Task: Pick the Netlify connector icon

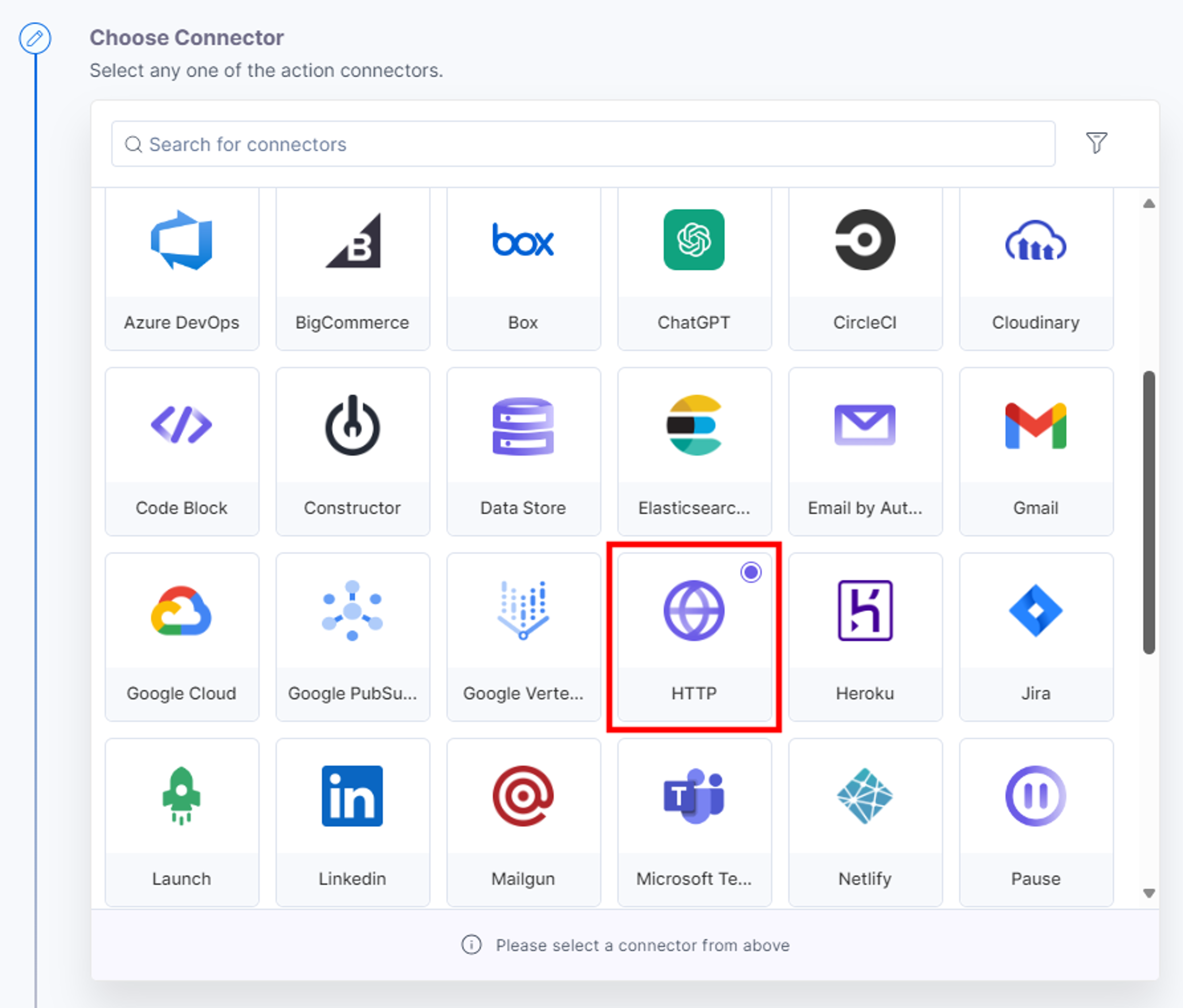Action: pyautogui.click(x=865, y=796)
